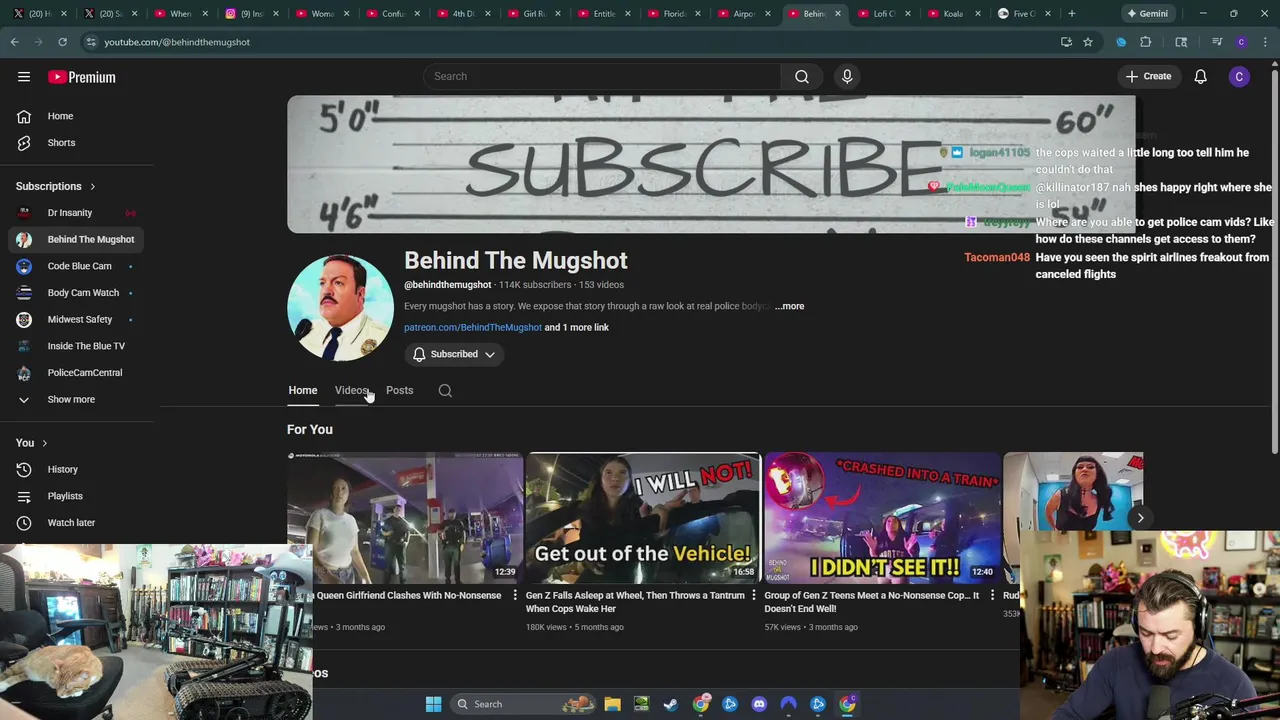This screenshot has height=720, width=1280.
Task: Open Midwest Safety subscription channel
Action: coord(76,320)
